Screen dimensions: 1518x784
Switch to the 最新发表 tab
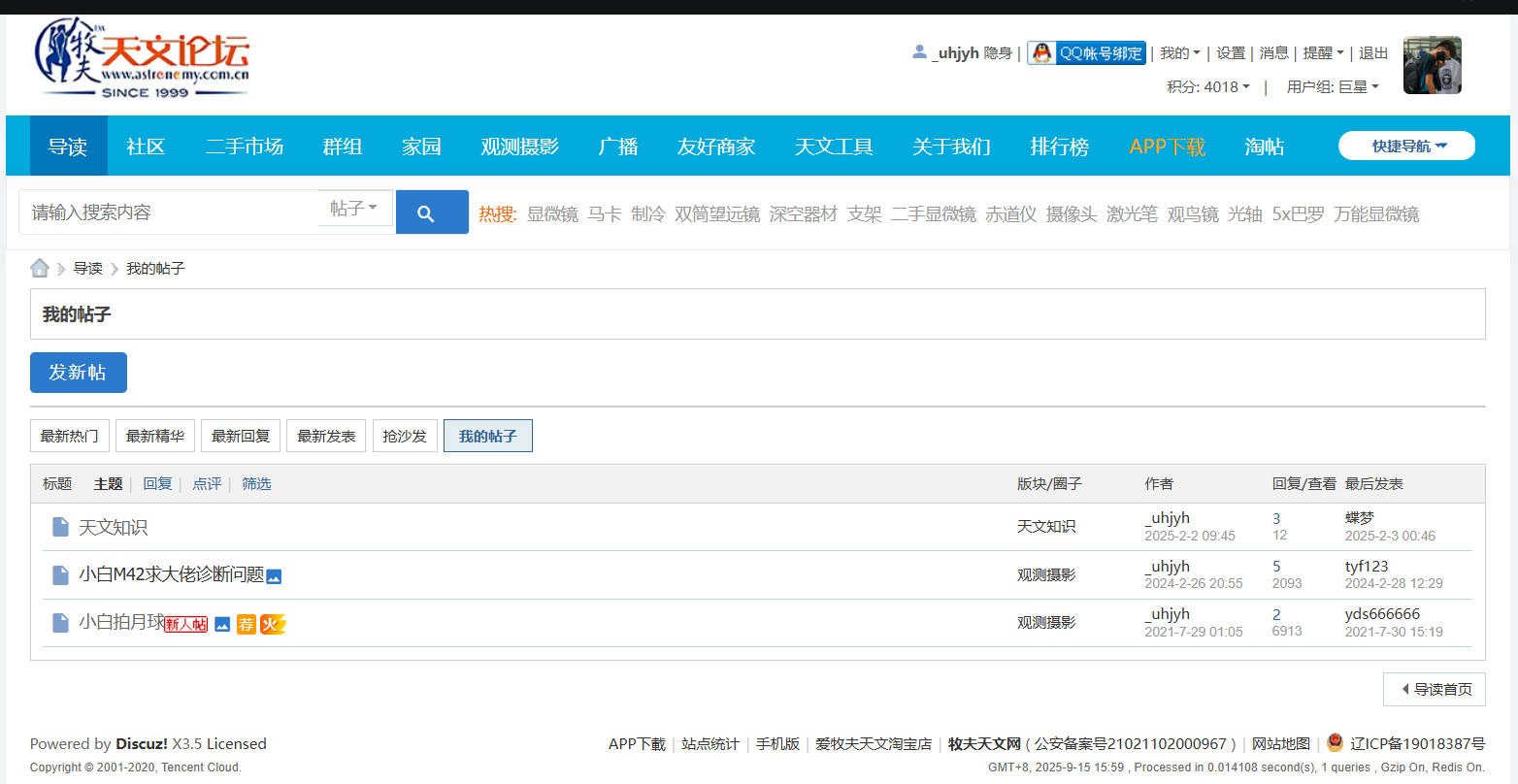pos(326,436)
